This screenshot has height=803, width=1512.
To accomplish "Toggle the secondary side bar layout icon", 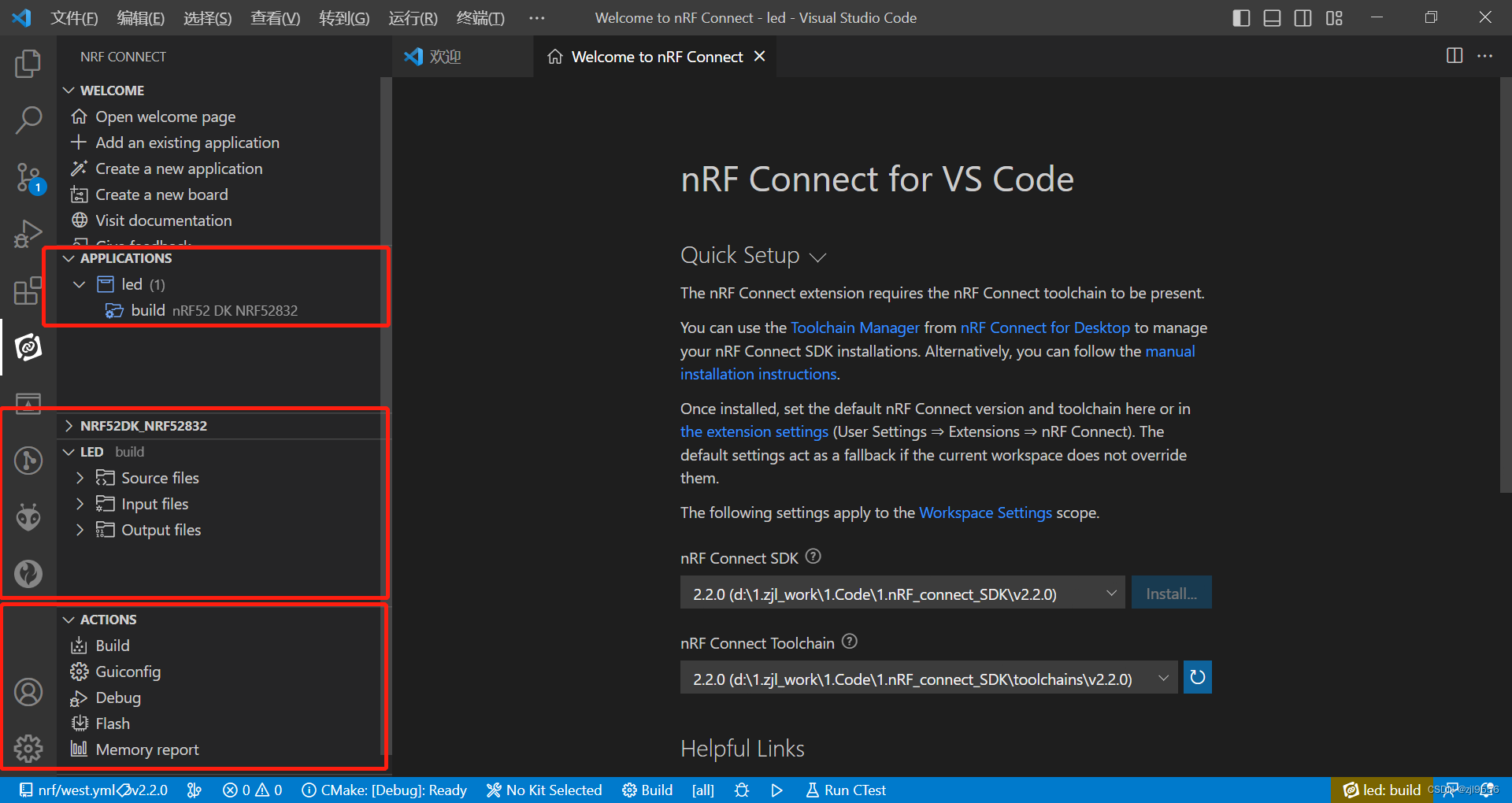I will click(x=1303, y=17).
